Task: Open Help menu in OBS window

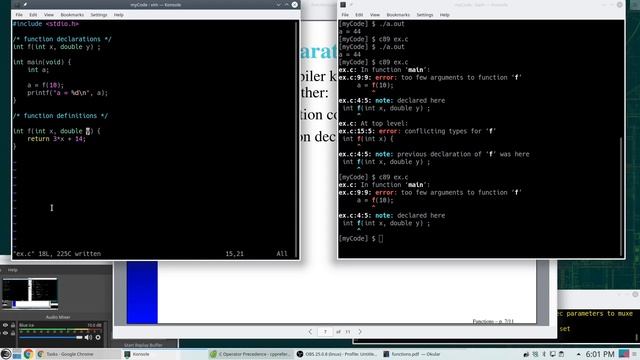Action: pyautogui.click(x=13, y=270)
